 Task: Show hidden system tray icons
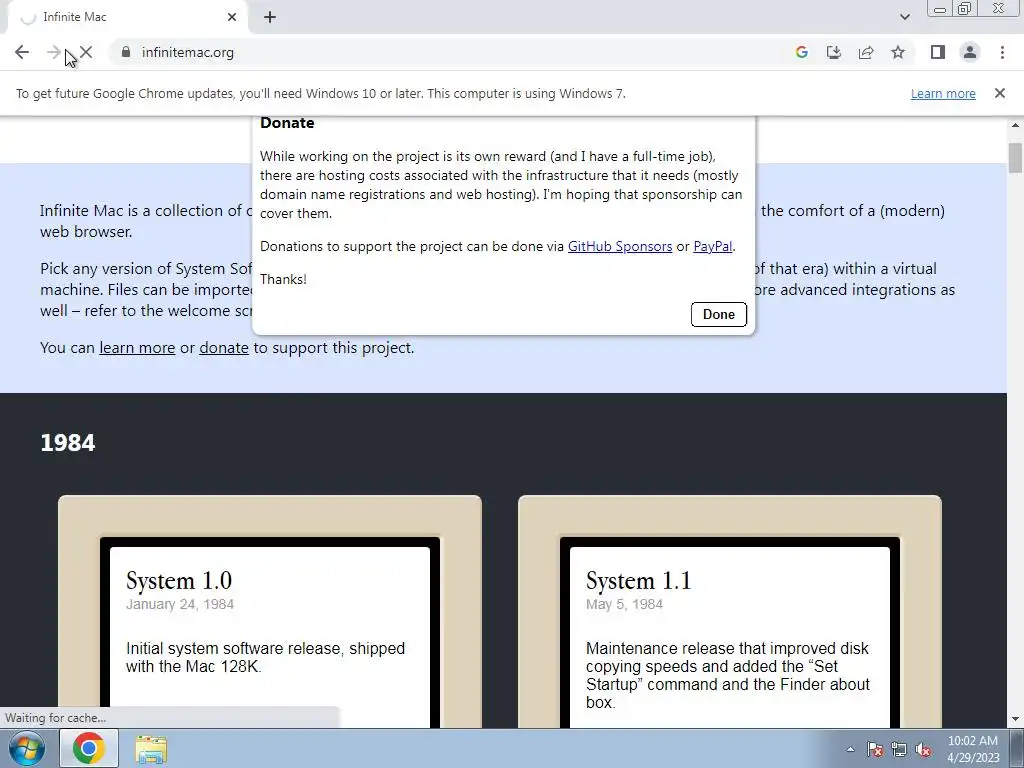click(850, 749)
